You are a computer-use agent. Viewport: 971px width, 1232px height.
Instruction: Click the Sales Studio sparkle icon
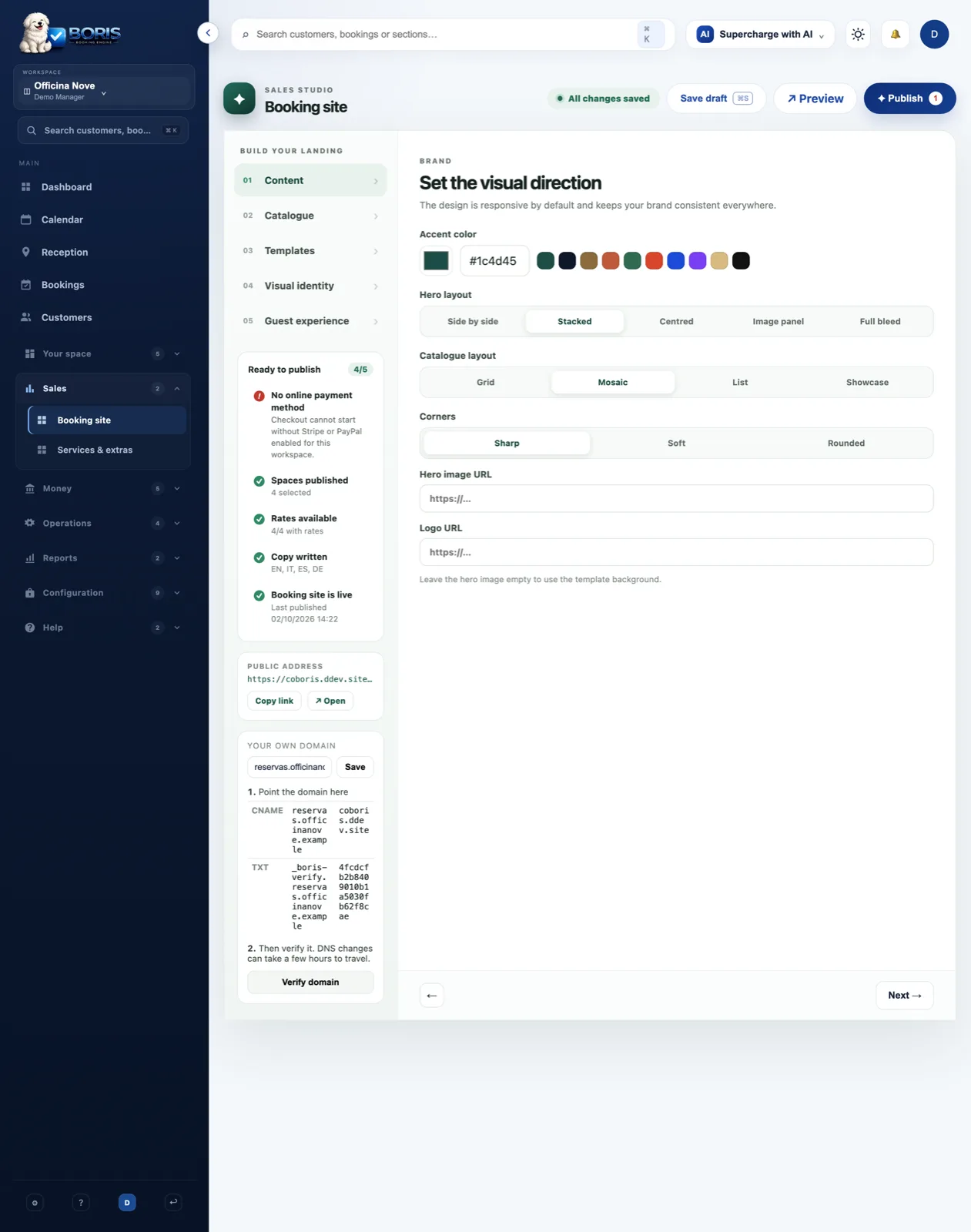pos(239,99)
